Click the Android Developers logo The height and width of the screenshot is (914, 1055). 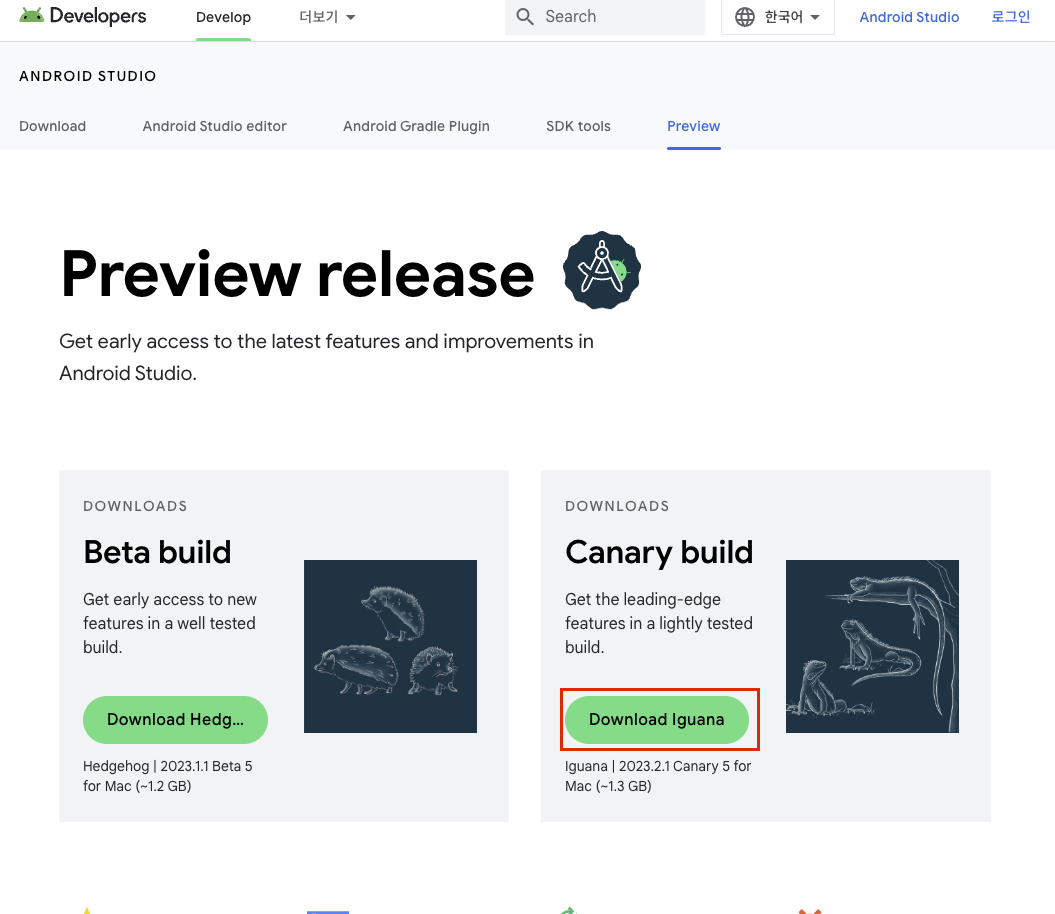83,15
